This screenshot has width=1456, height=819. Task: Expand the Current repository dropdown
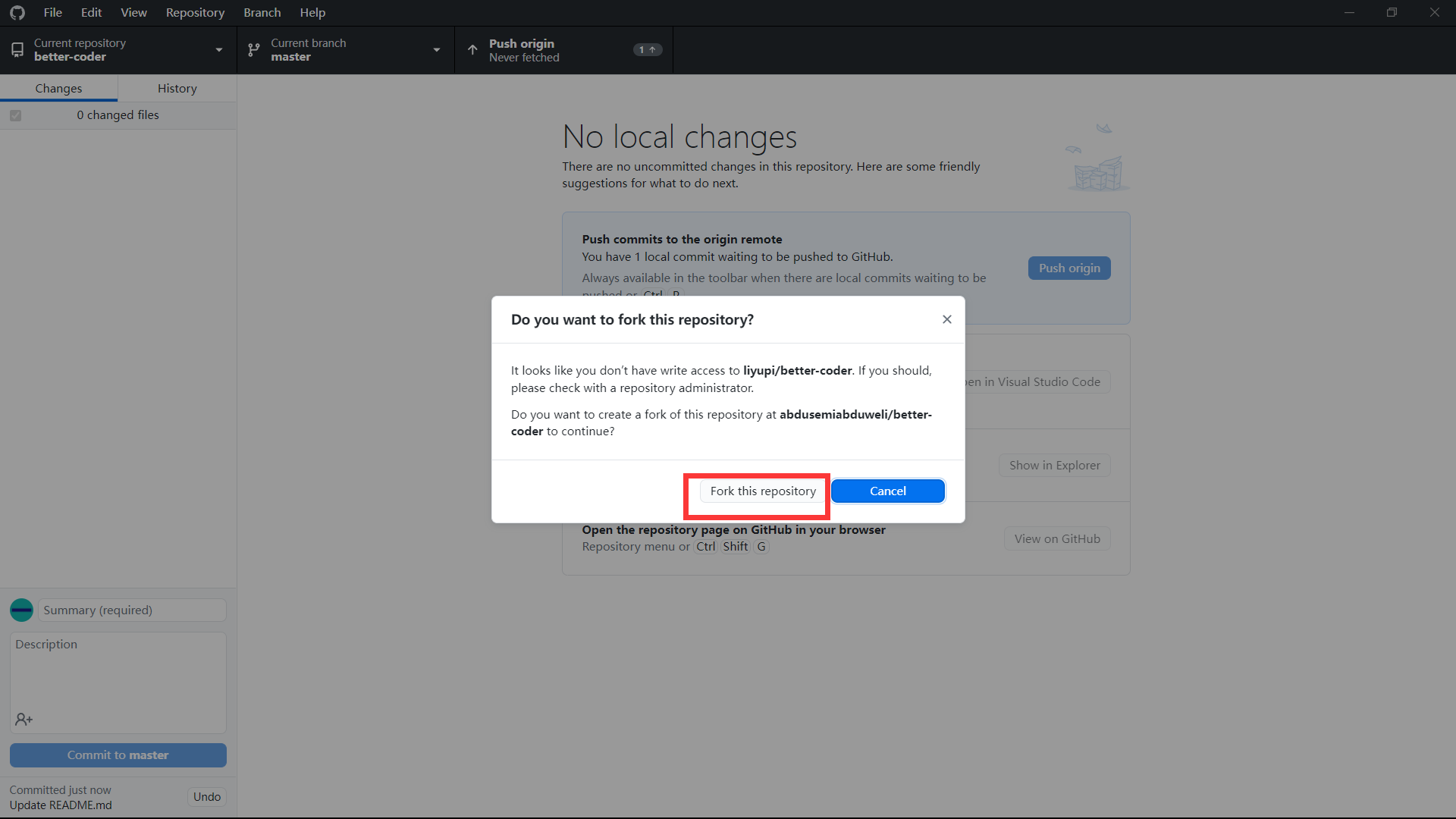(x=118, y=50)
